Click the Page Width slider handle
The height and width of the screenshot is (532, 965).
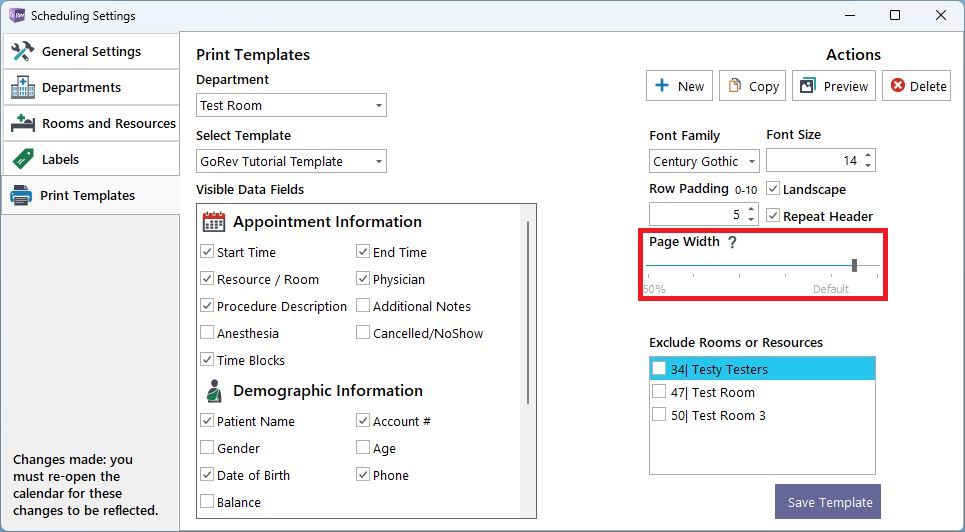coord(854,265)
